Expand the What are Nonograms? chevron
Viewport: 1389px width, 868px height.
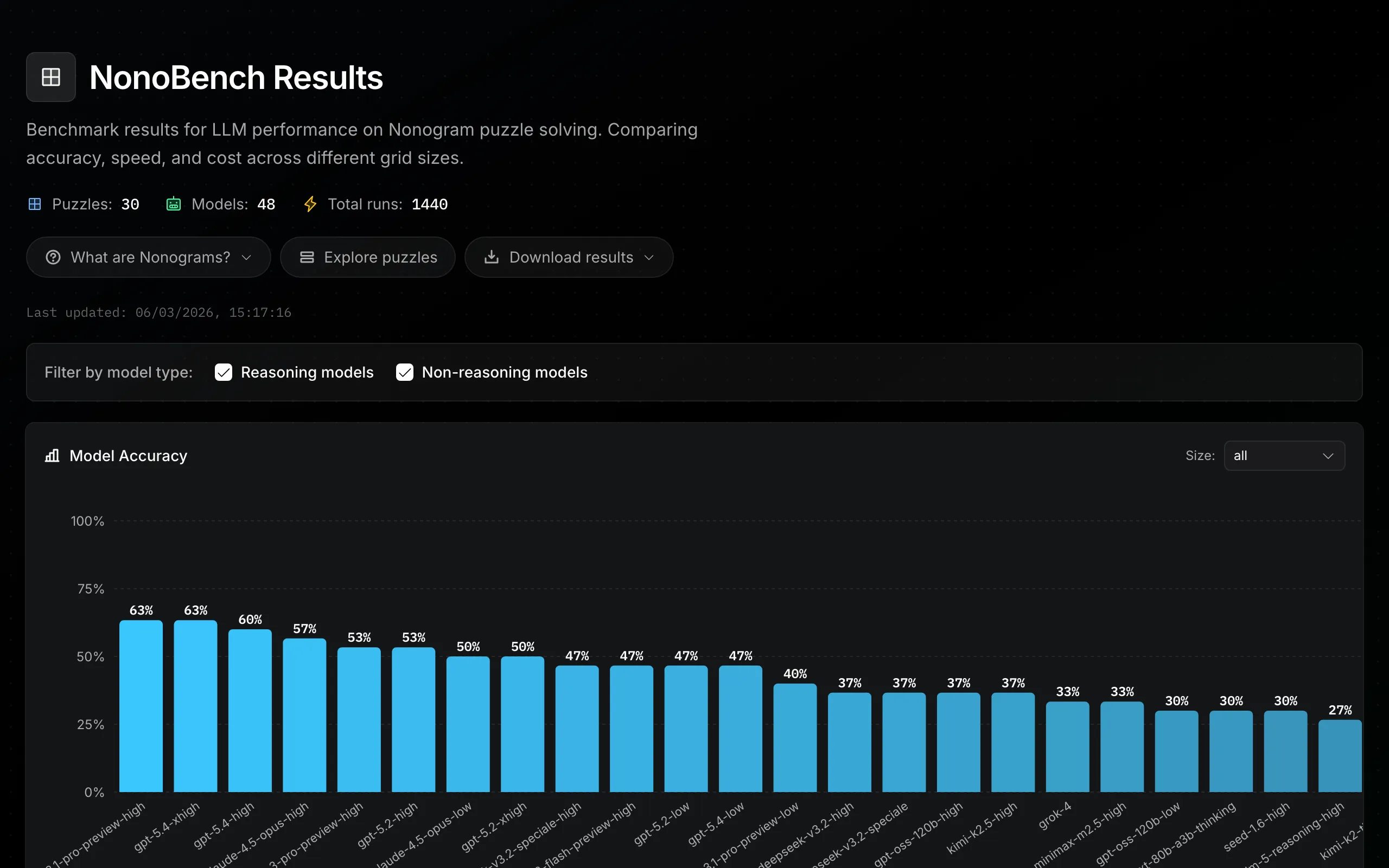pos(247,257)
